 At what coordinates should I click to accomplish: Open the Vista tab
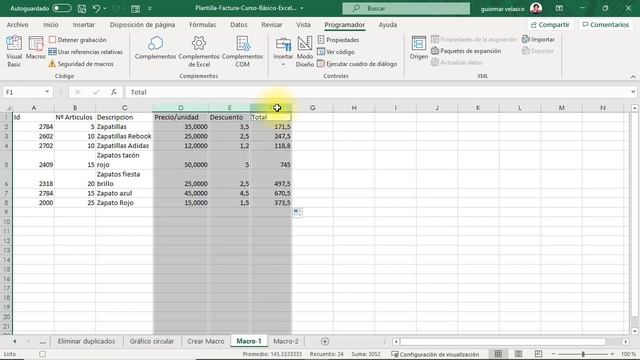click(303, 24)
